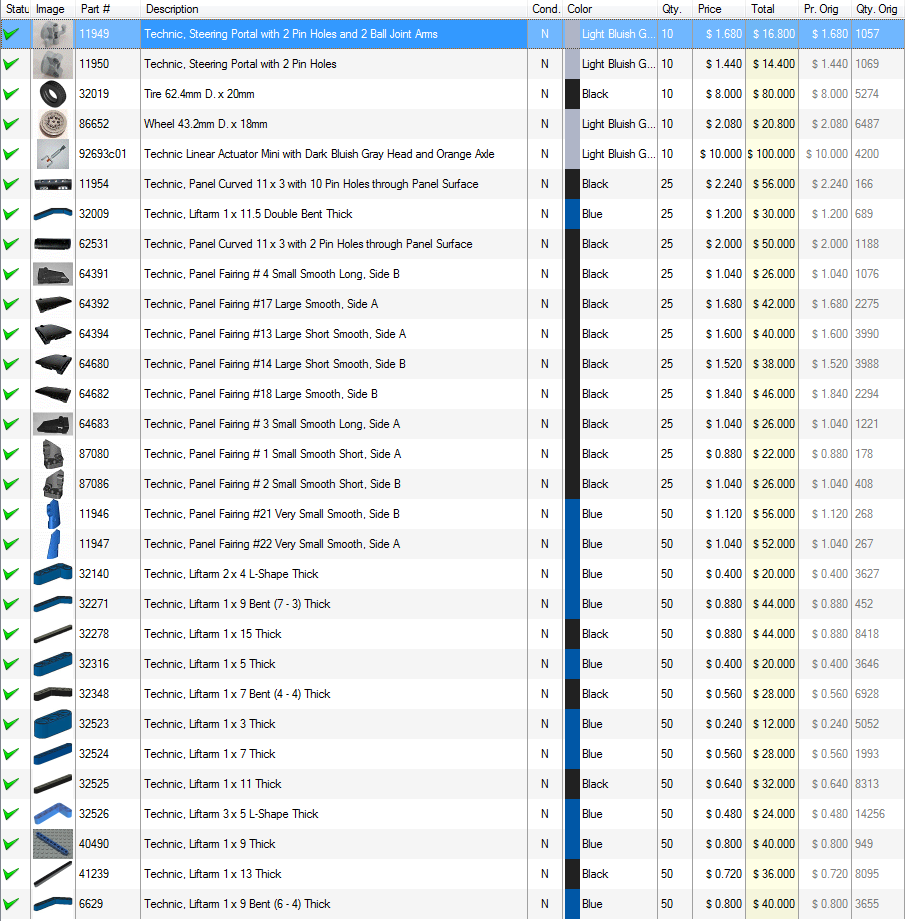The width and height of the screenshot is (905, 921).
Task: Click the green status check for part 6629
Action: tap(12, 904)
